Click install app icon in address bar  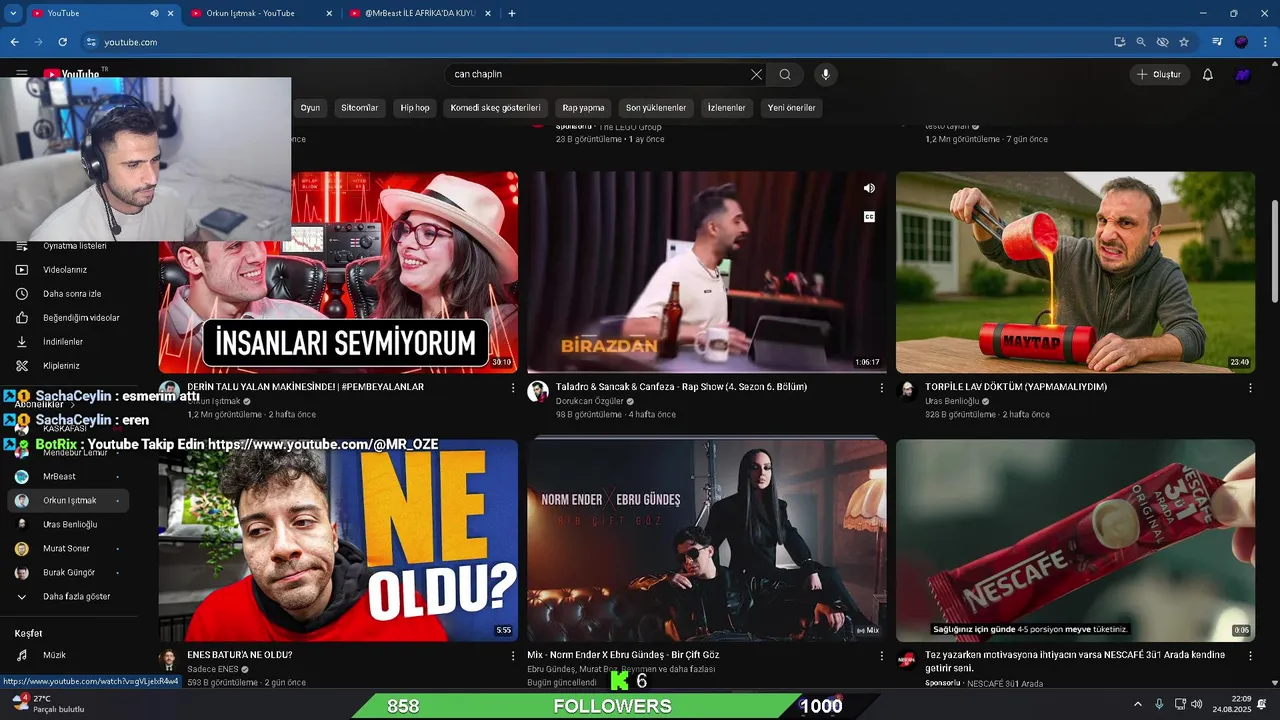[x=1119, y=42]
